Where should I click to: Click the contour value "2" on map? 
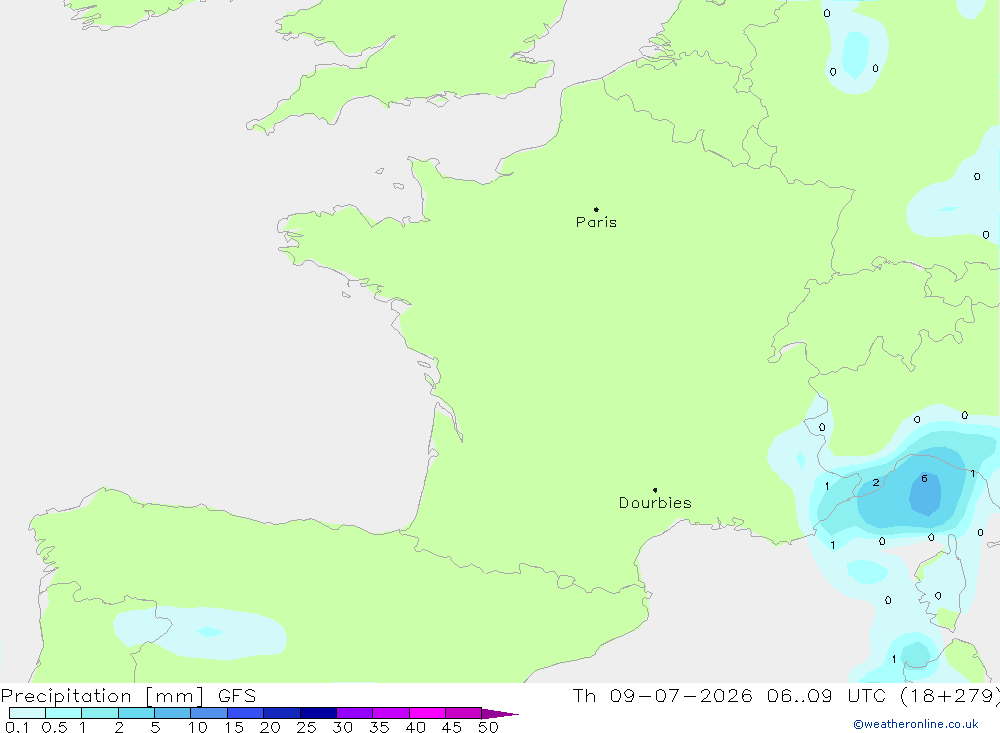point(876,482)
